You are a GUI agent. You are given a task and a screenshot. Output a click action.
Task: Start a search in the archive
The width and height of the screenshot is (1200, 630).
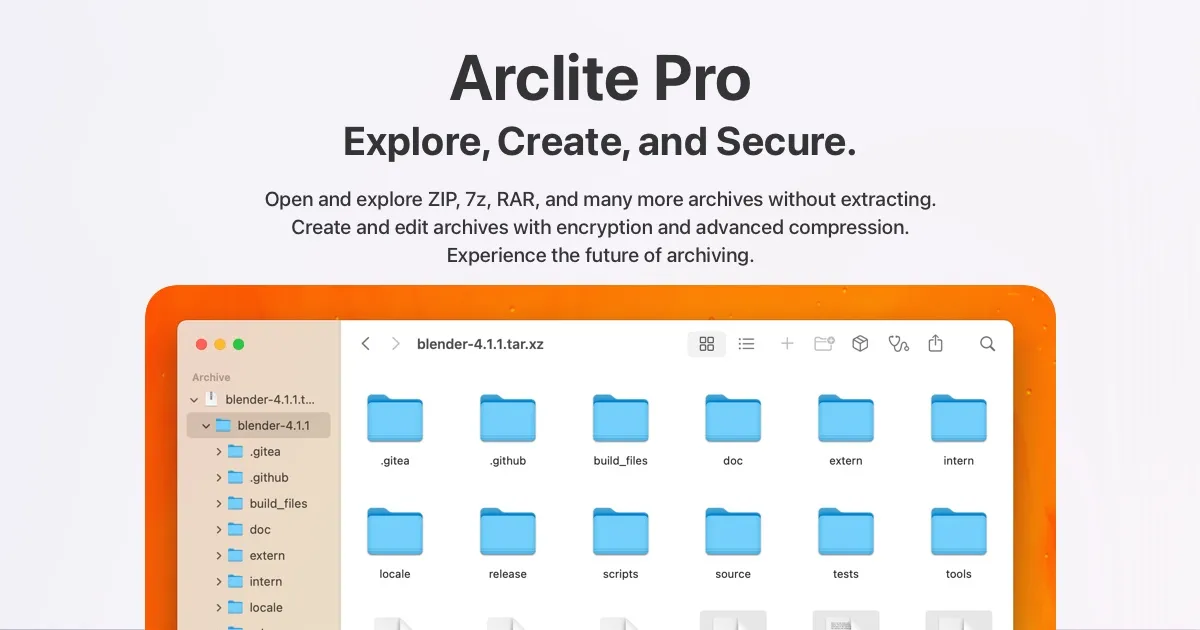click(987, 343)
